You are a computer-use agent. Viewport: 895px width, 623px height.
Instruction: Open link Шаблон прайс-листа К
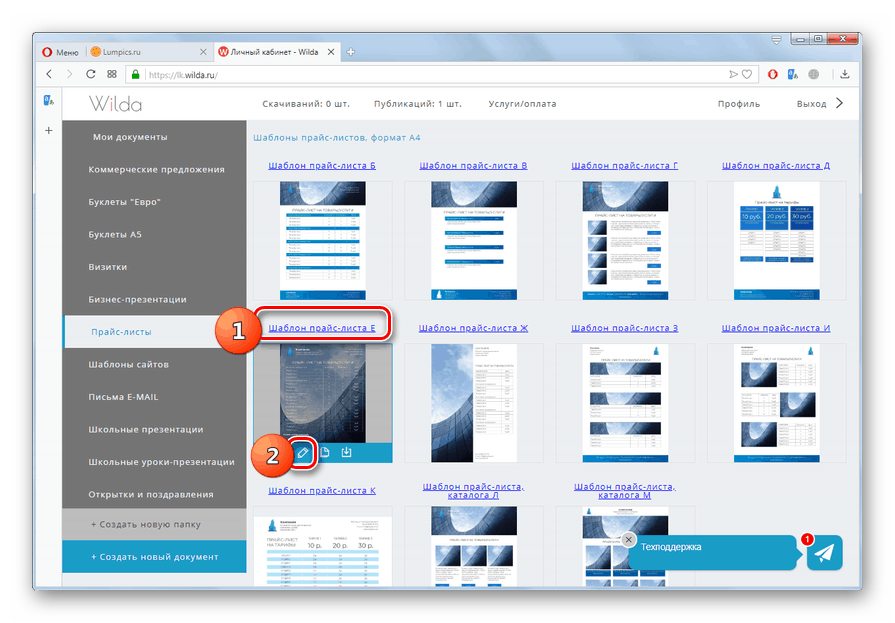[x=322, y=491]
